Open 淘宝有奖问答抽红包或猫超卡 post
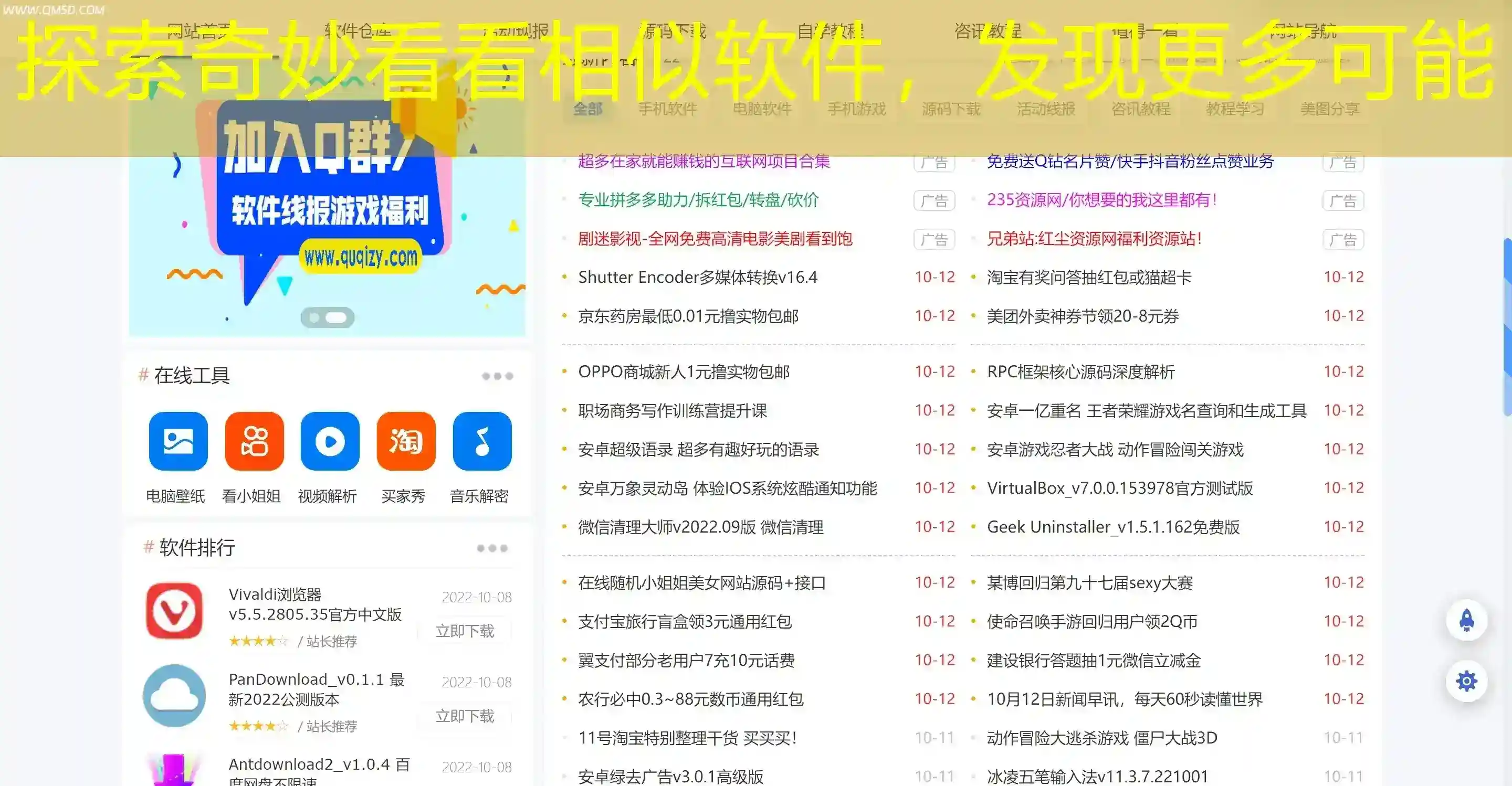Screen dimensions: 1512x786 1089,277
